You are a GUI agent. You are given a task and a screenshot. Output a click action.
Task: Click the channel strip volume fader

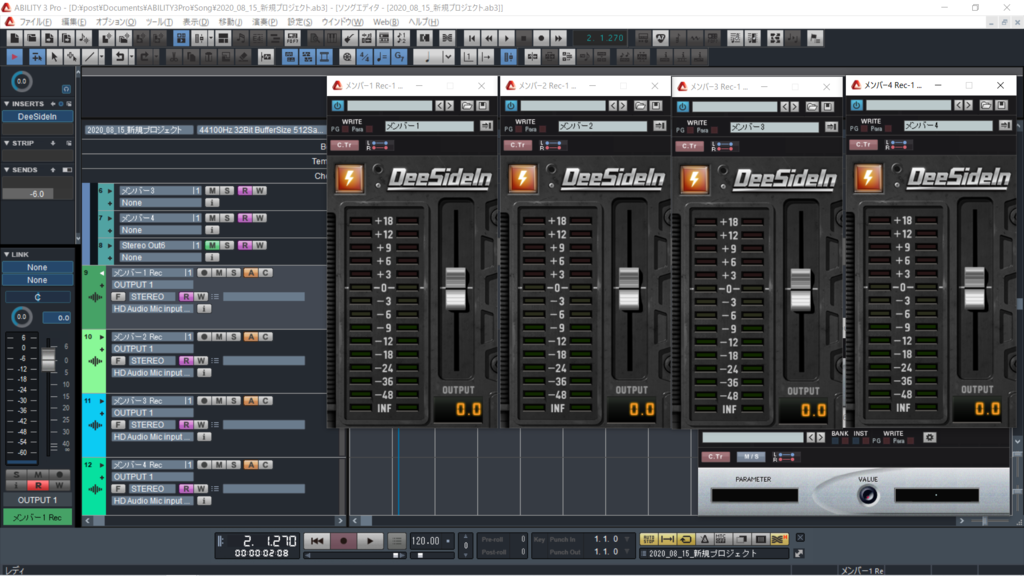48,359
